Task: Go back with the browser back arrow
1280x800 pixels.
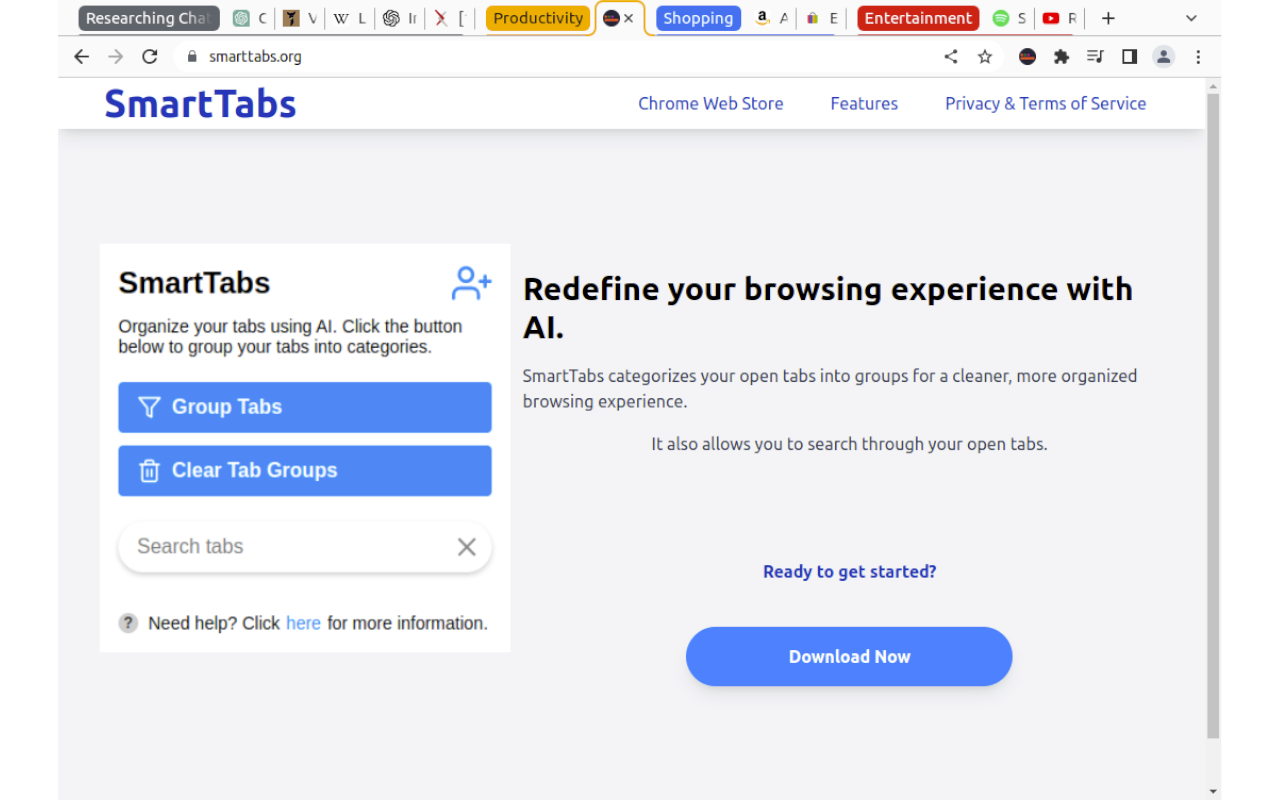Action: [x=82, y=57]
